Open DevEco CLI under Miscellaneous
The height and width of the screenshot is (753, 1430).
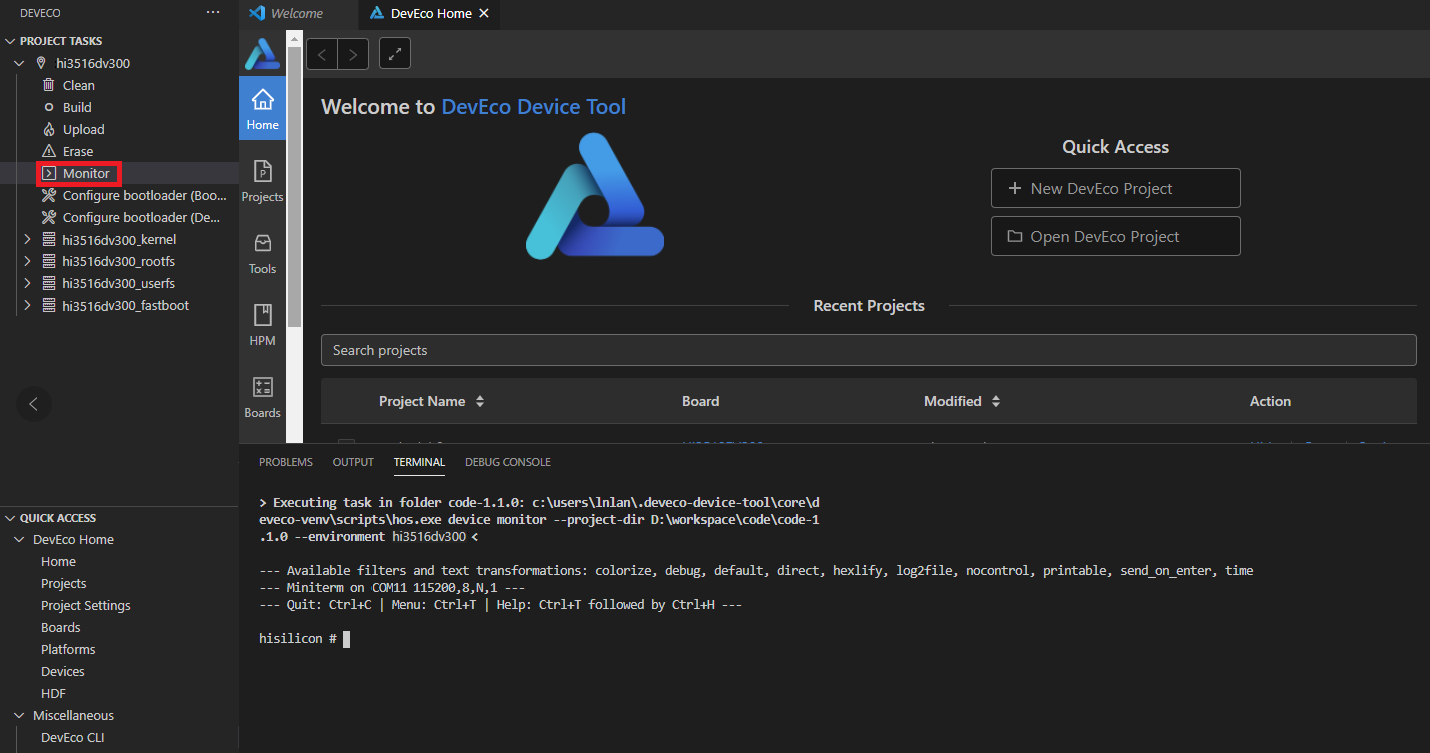(x=73, y=737)
